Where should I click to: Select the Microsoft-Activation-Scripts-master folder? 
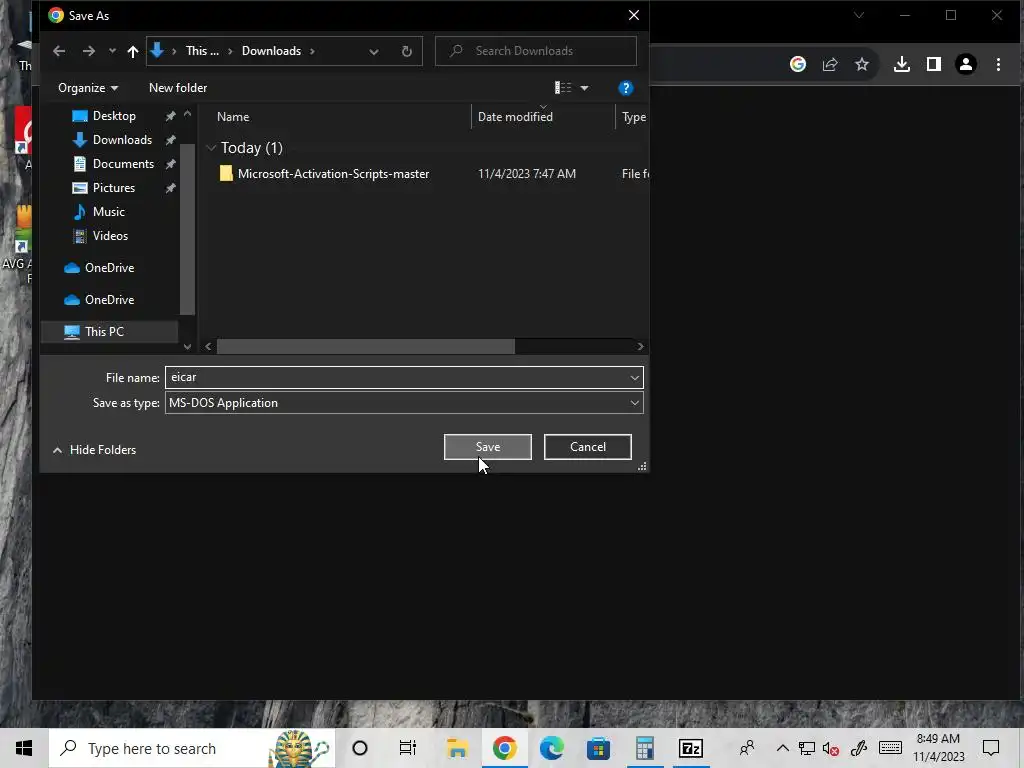coord(333,174)
